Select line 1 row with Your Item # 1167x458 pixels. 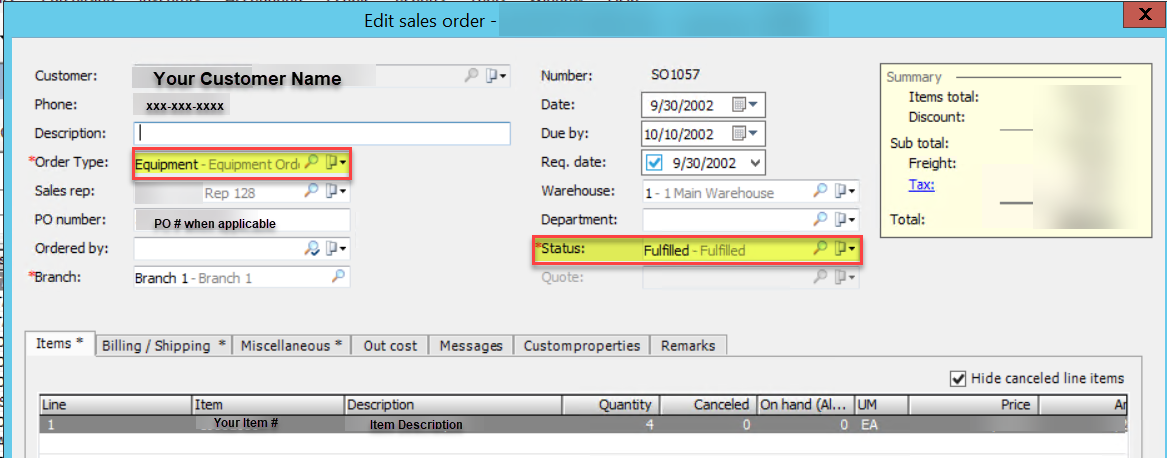(x=584, y=424)
